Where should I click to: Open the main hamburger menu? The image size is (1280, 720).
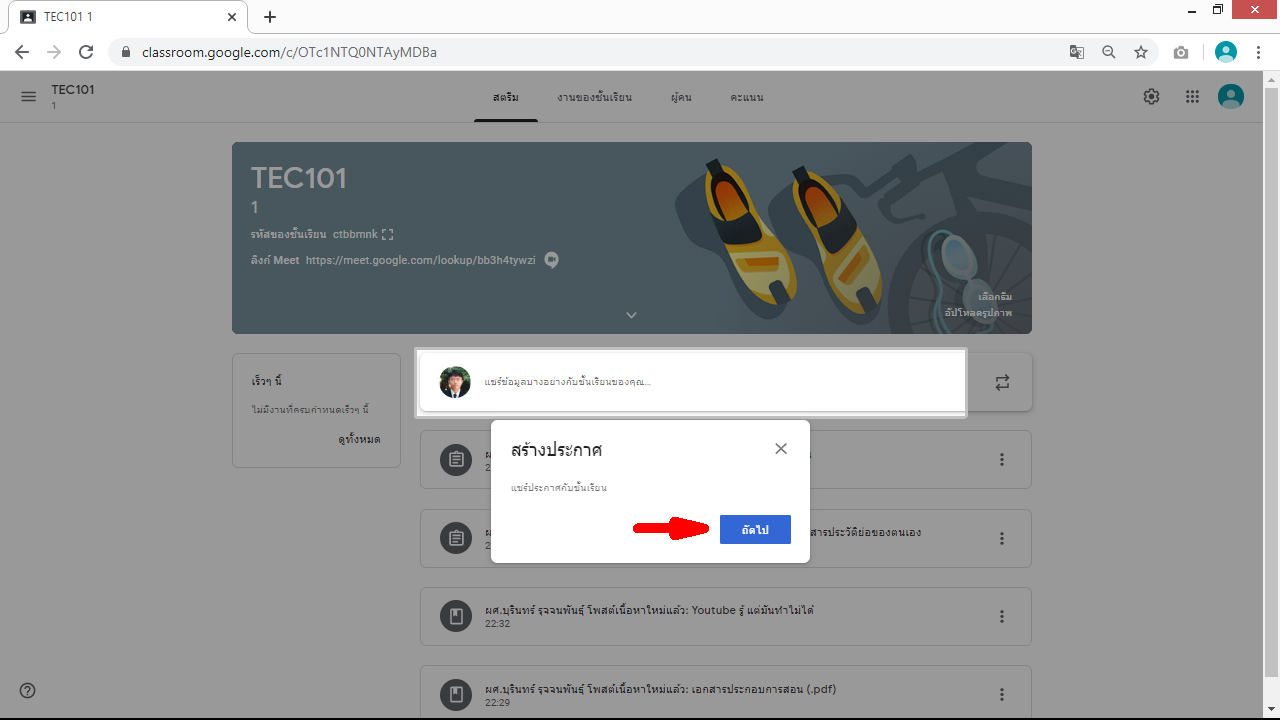click(28, 97)
